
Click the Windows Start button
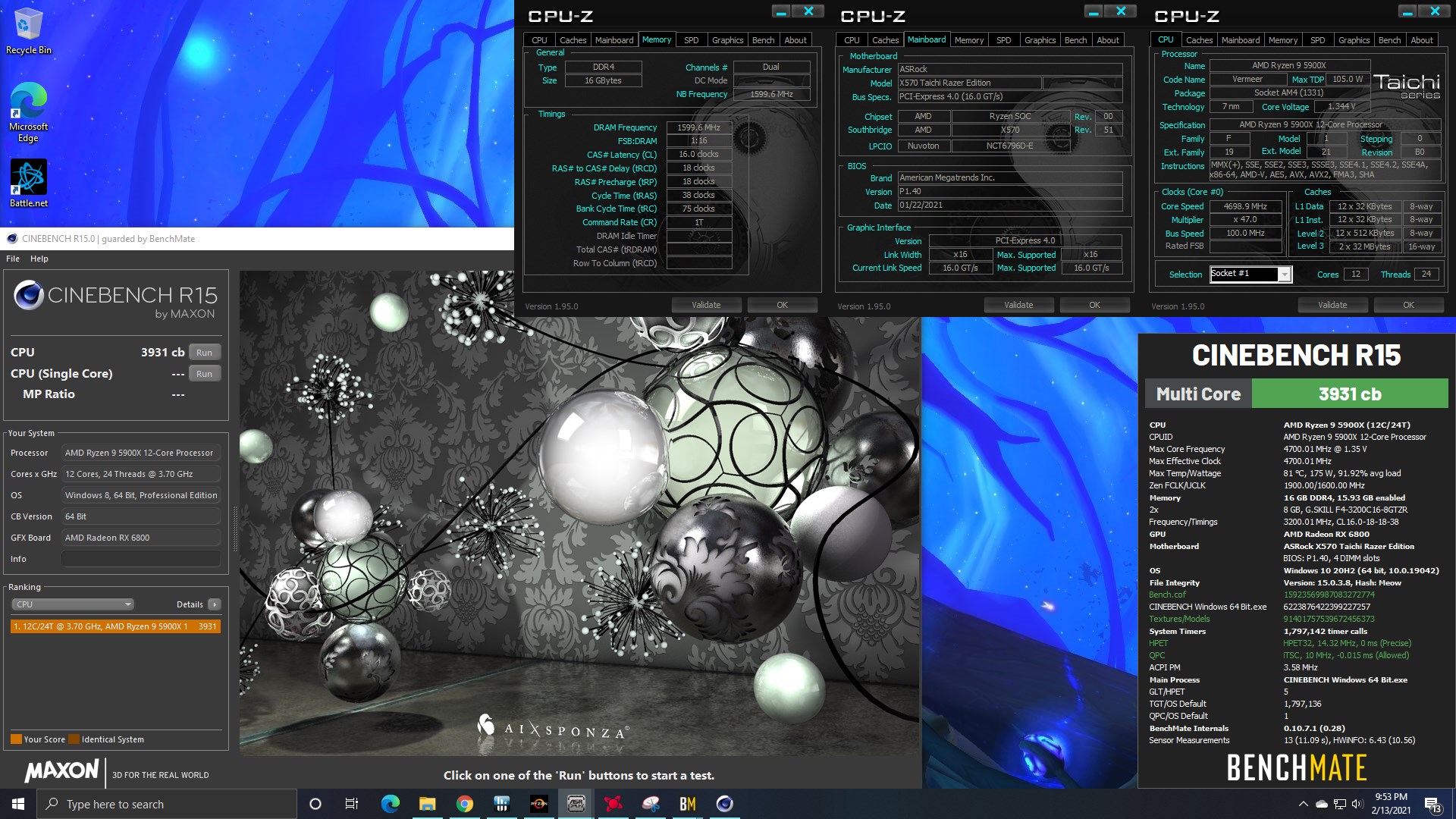coord(18,804)
